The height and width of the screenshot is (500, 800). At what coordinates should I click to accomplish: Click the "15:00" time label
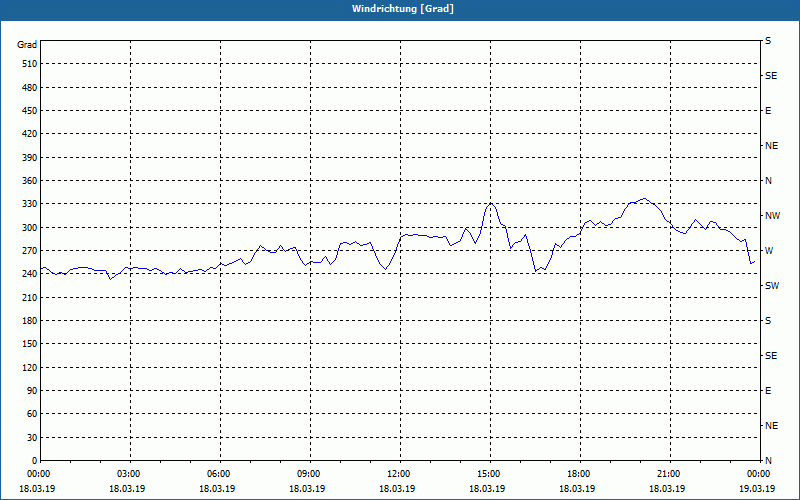point(490,474)
